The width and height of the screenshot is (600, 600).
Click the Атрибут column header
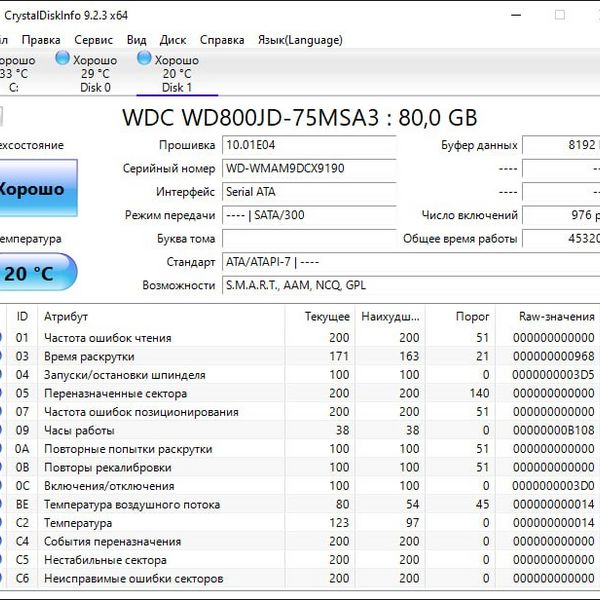161,316
